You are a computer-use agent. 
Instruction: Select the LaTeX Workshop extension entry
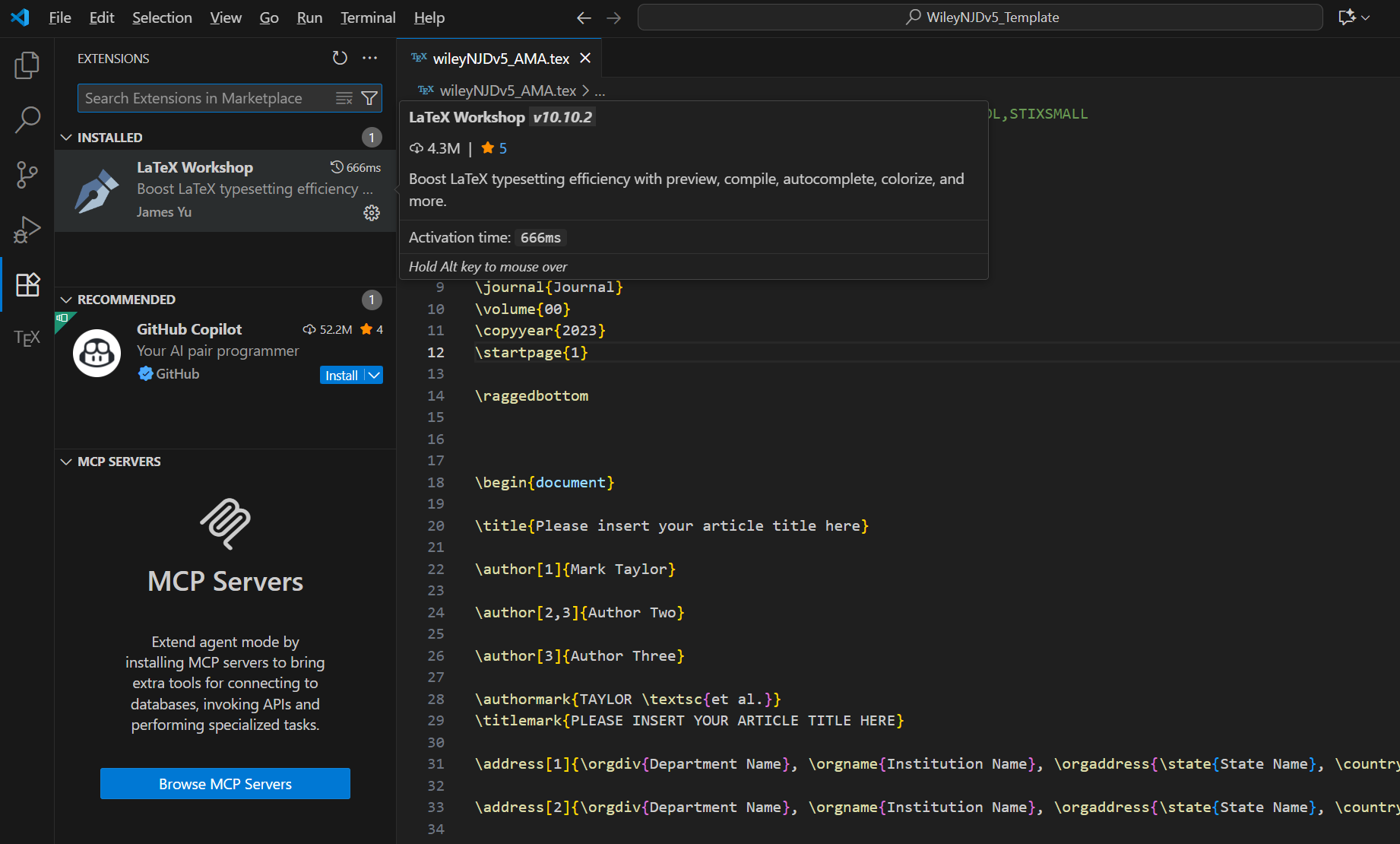(225, 190)
